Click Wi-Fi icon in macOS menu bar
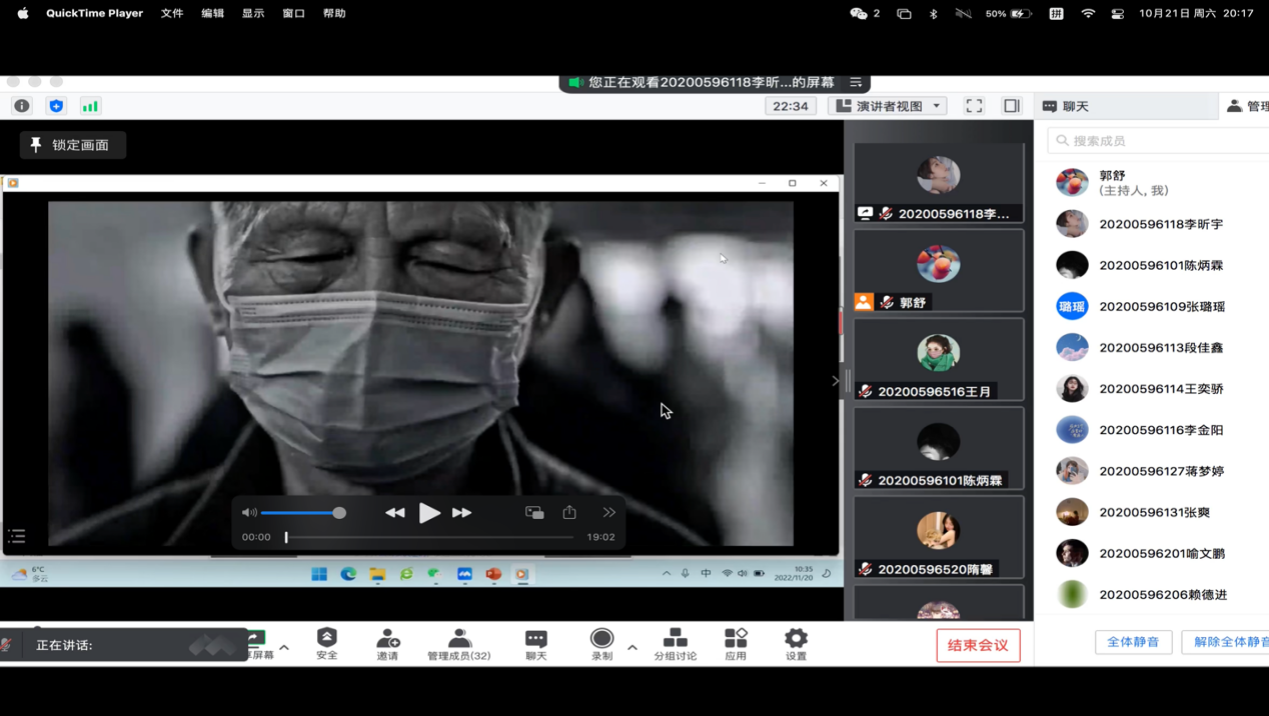The height and width of the screenshot is (716, 1269). [1088, 13]
